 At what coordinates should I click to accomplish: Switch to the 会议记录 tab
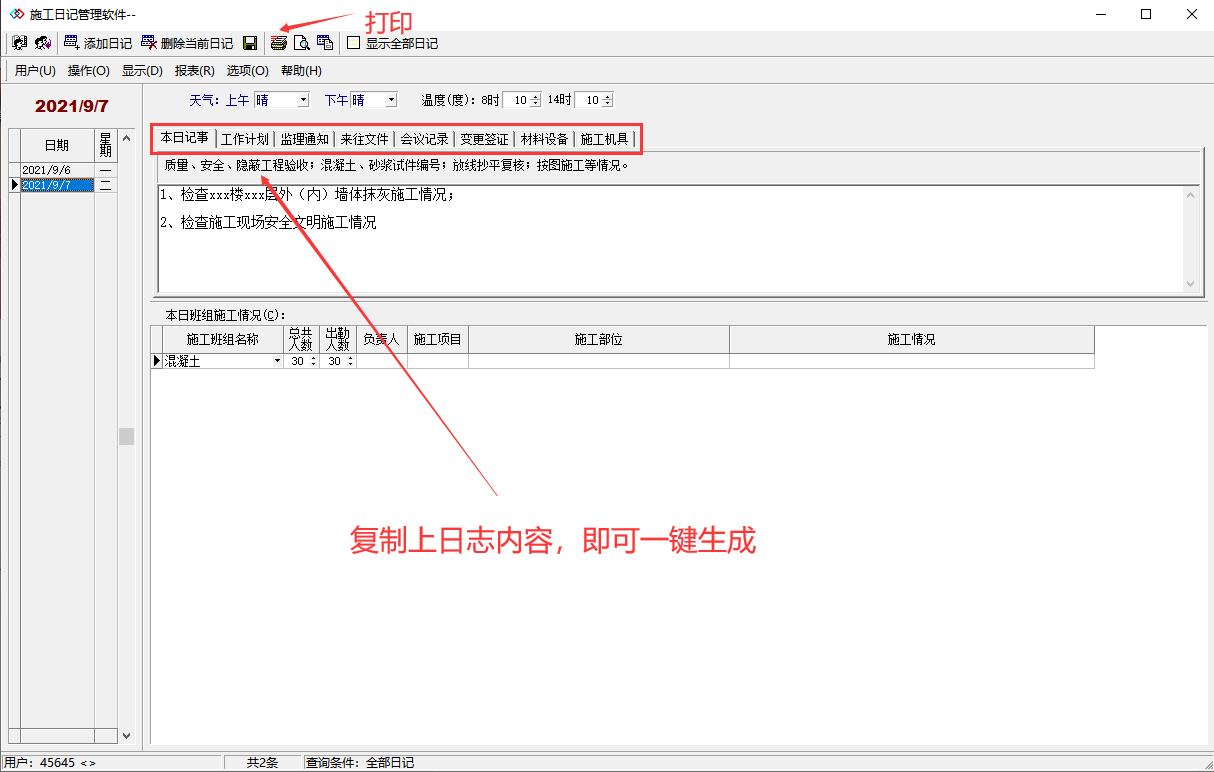click(x=424, y=139)
